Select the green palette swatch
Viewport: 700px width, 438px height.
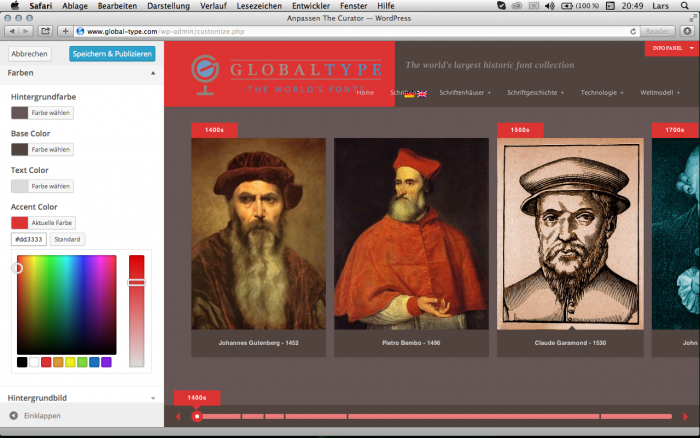[82, 362]
